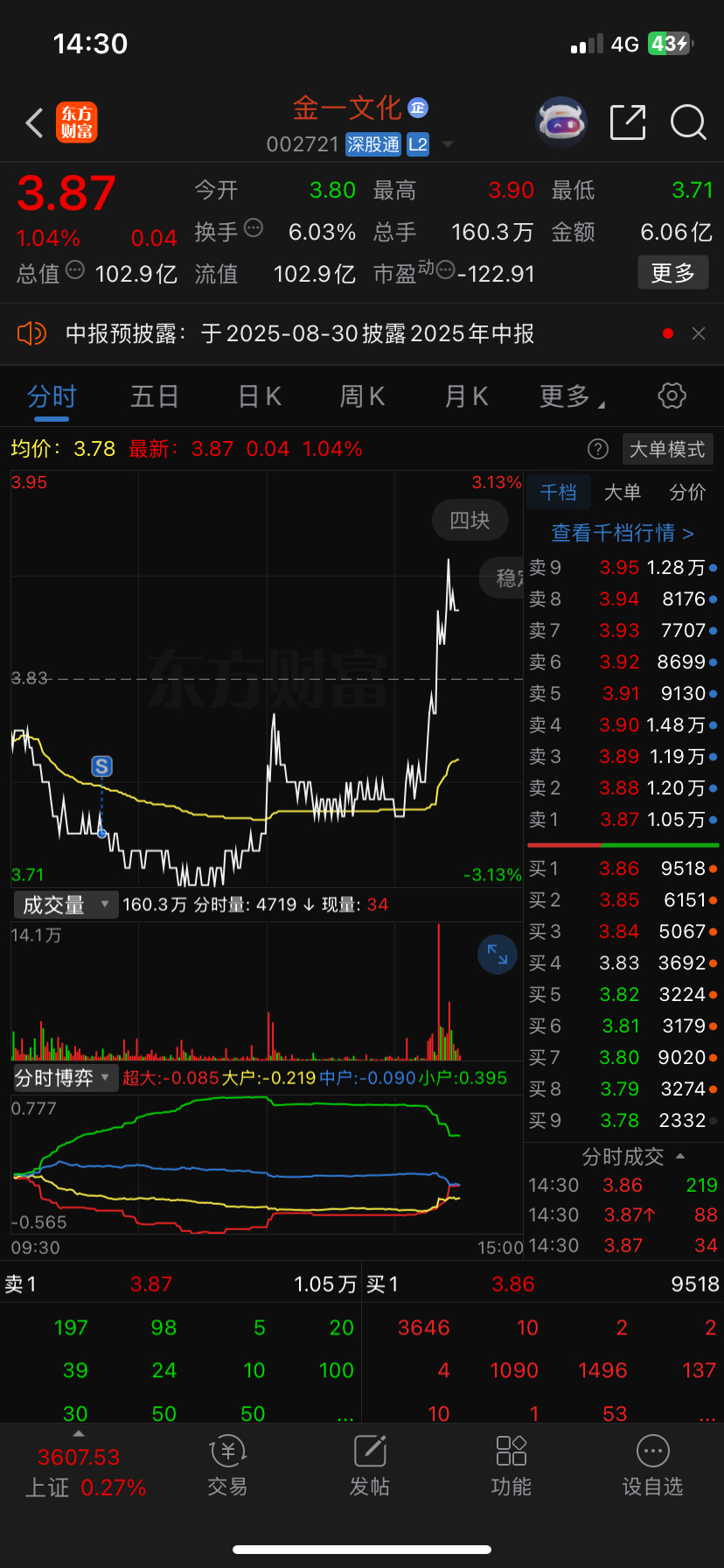Switch to the 周K chart tab

click(x=362, y=396)
